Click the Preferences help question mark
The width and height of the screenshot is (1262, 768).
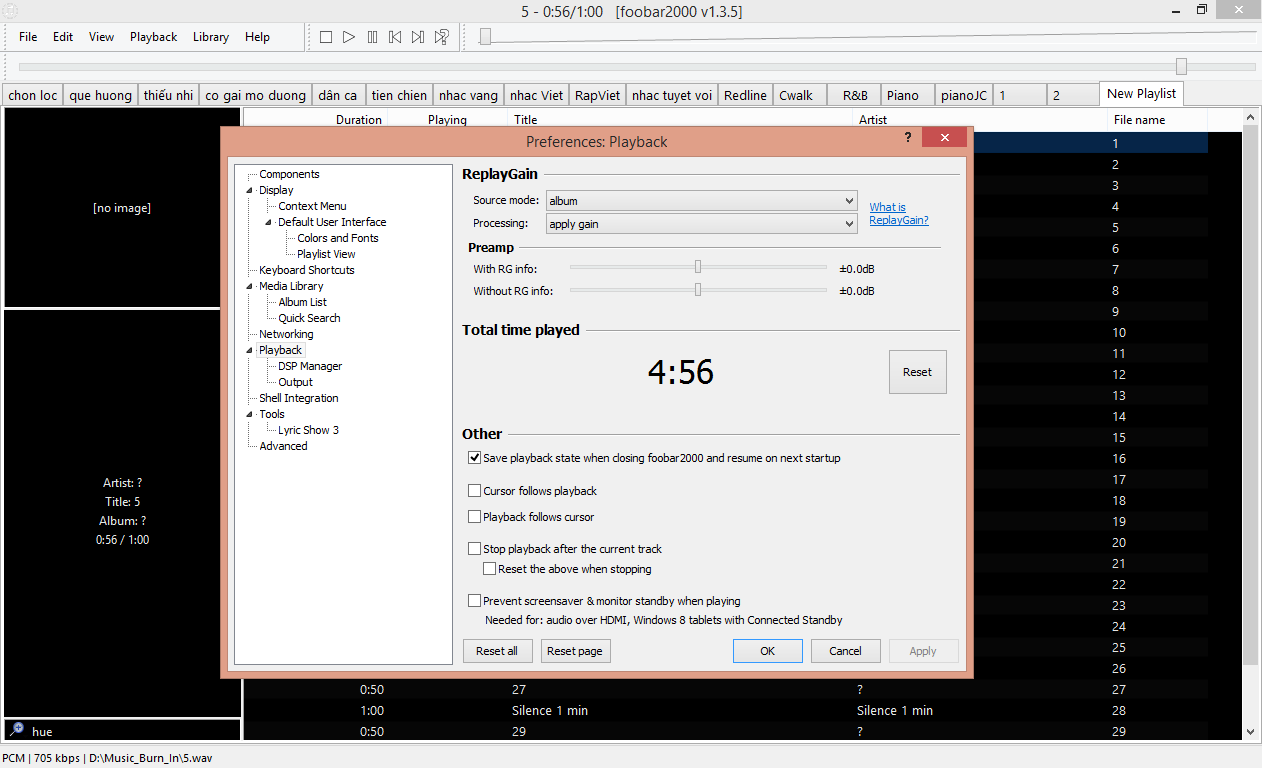tap(908, 138)
